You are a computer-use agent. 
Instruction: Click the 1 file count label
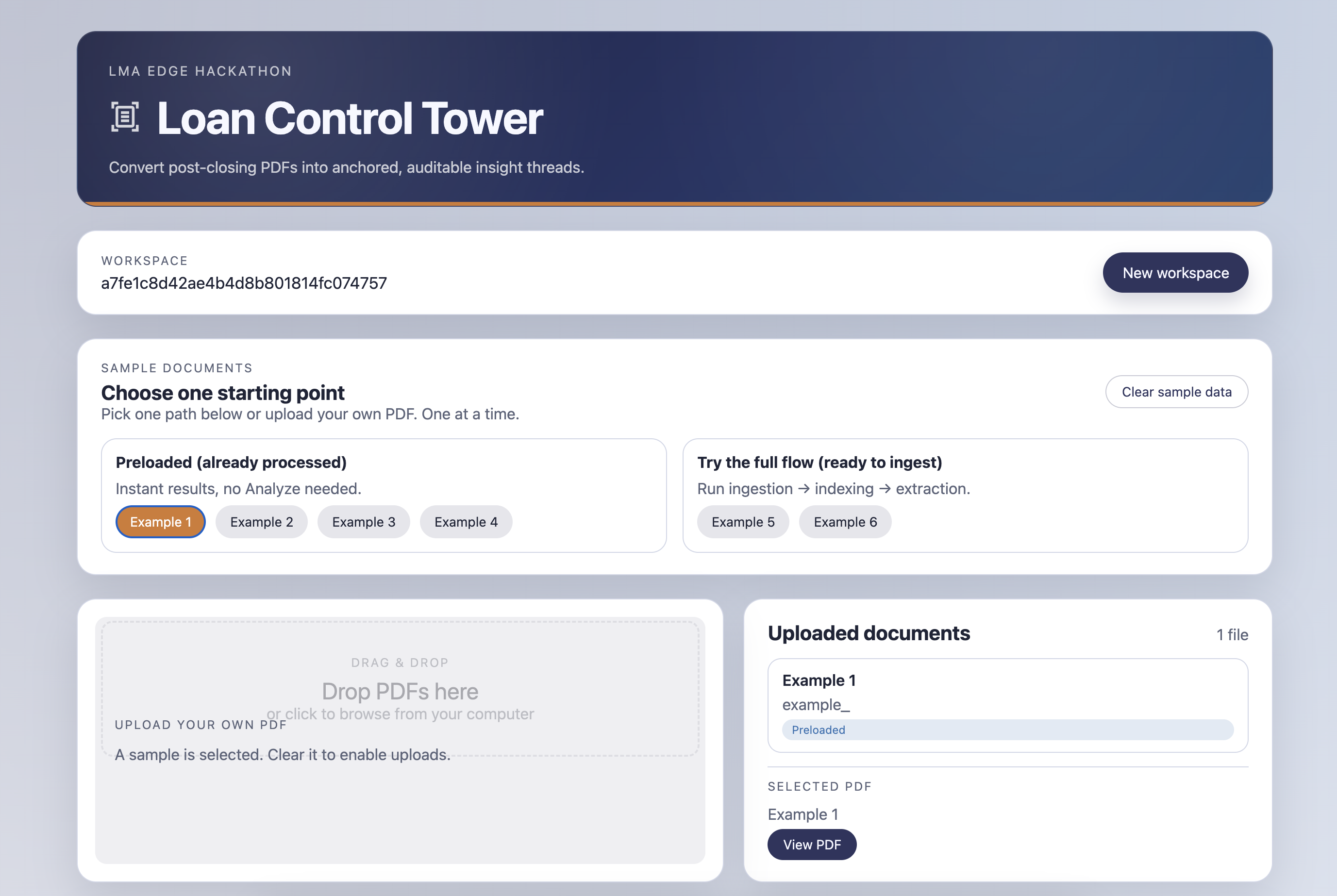point(1232,635)
